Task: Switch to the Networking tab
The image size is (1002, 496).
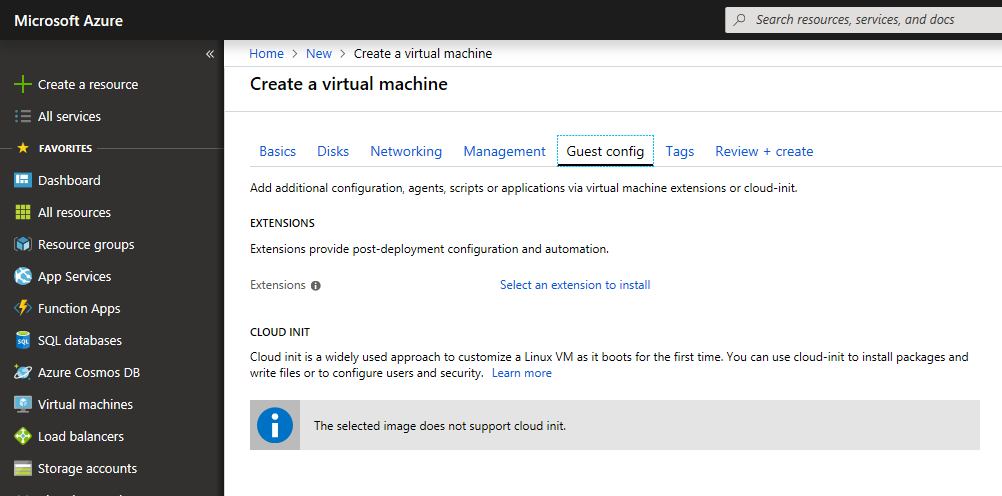Action: point(406,151)
